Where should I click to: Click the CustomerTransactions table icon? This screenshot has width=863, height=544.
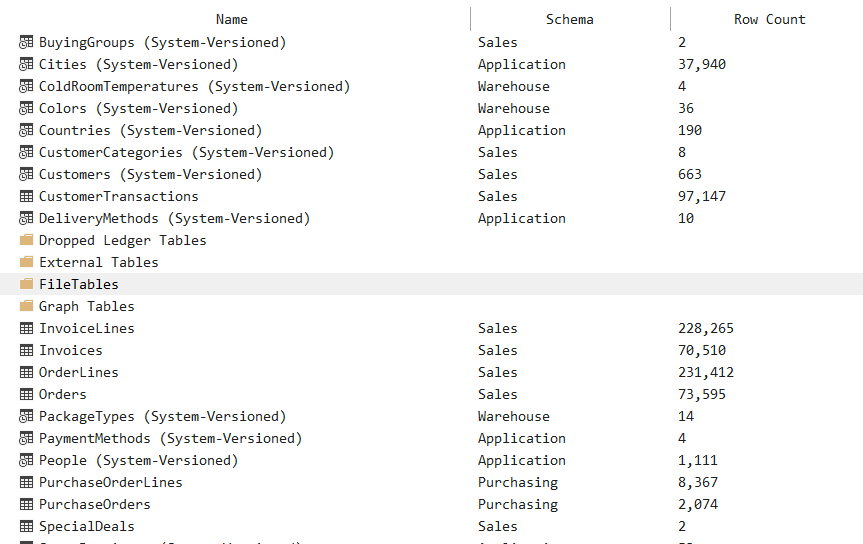tap(26, 196)
